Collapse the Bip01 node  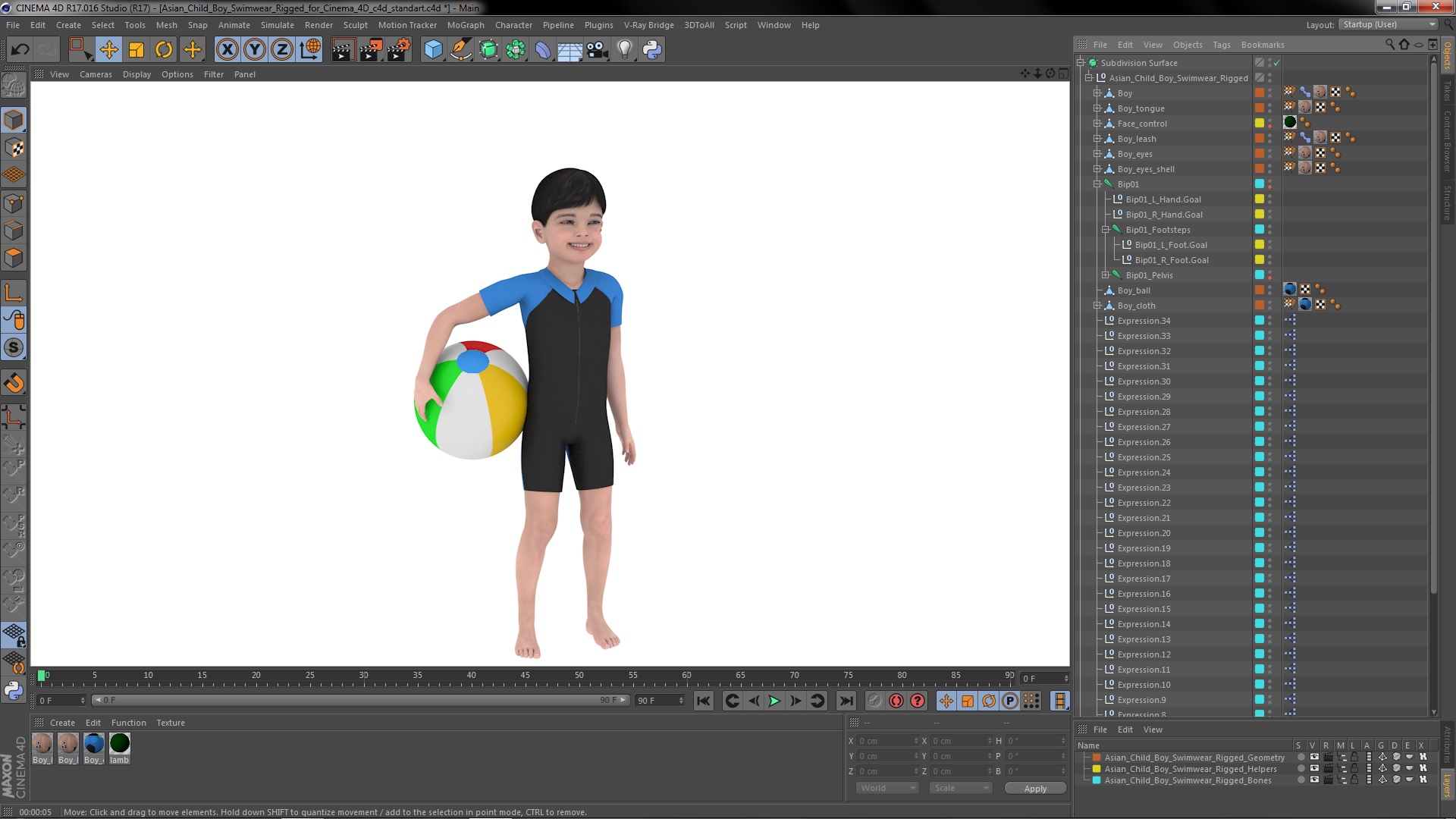pyautogui.click(x=1097, y=184)
